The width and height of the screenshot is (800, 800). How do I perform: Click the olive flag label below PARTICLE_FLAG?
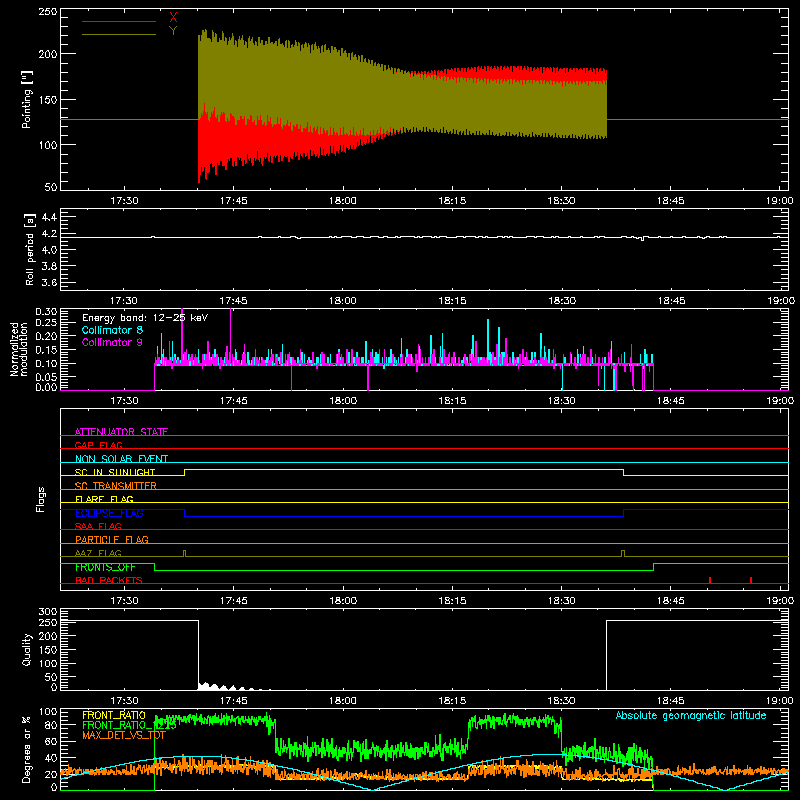(98, 553)
